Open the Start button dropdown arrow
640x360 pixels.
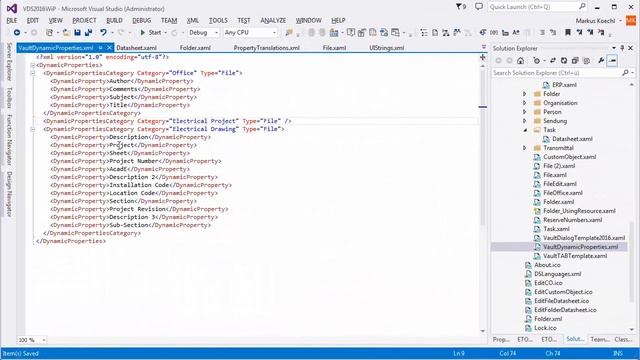(x=165, y=32)
